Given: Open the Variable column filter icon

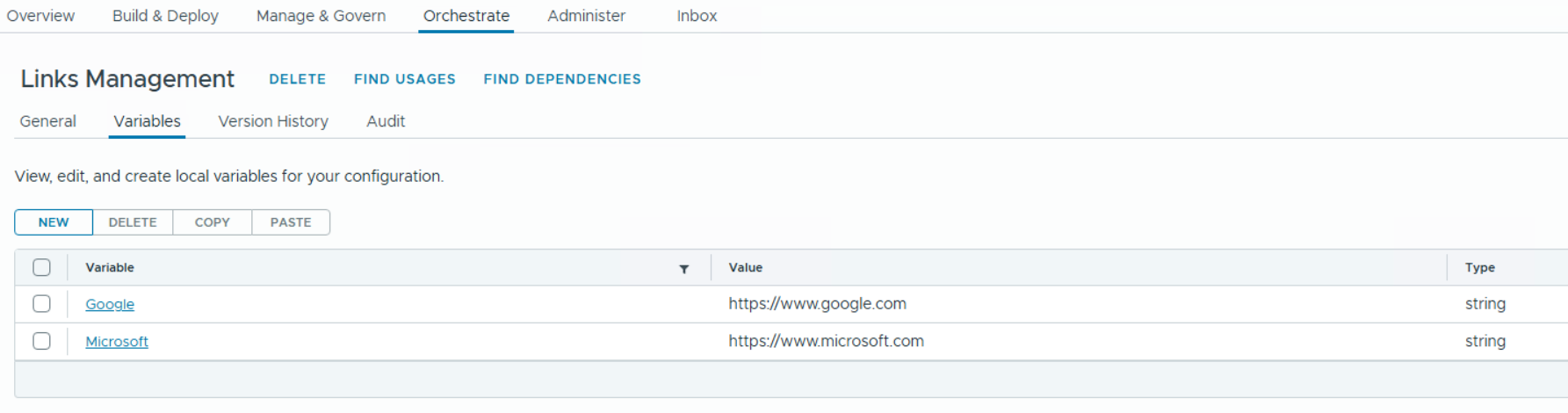Looking at the screenshot, I should click(x=683, y=269).
